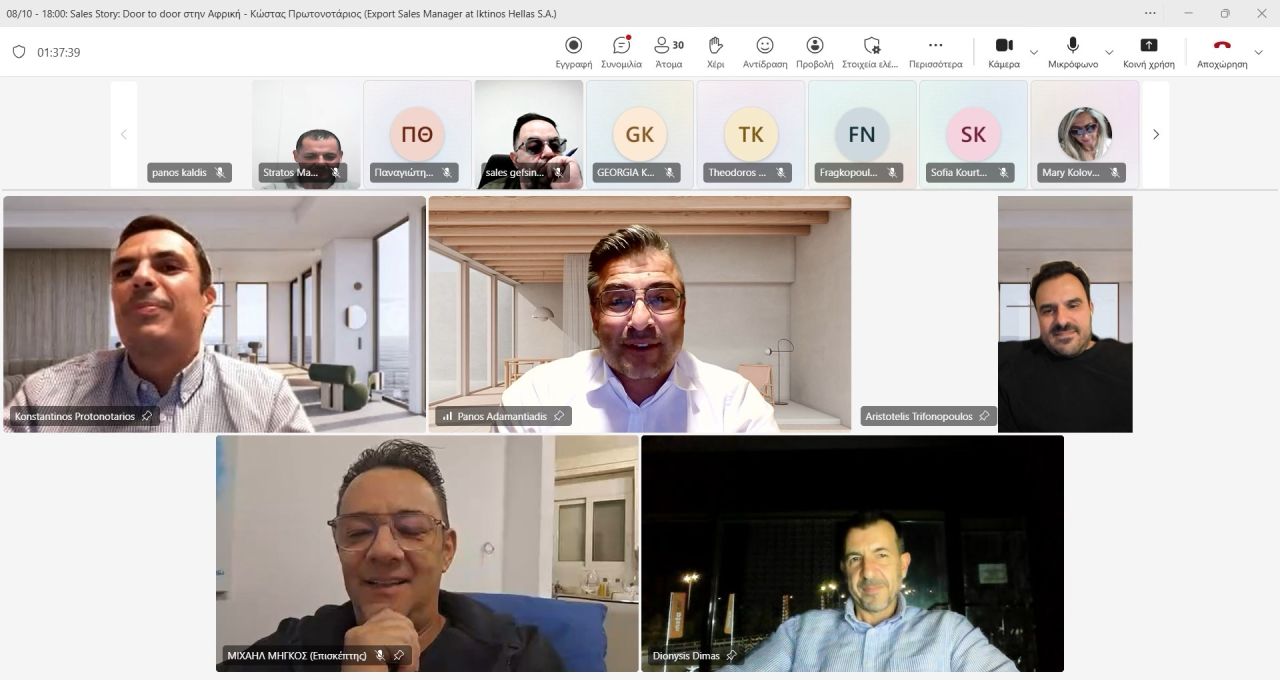Open the title bar three-dots menu
This screenshot has height=680, width=1280.
pyautogui.click(x=1150, y=13)
